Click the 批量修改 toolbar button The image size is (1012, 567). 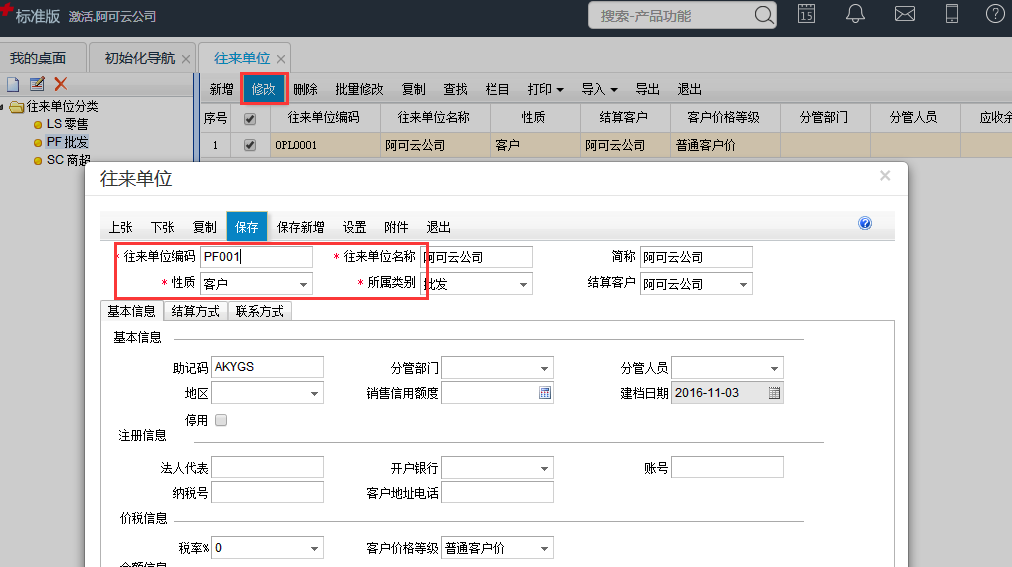pyautogui.click(x=359, y=89)
